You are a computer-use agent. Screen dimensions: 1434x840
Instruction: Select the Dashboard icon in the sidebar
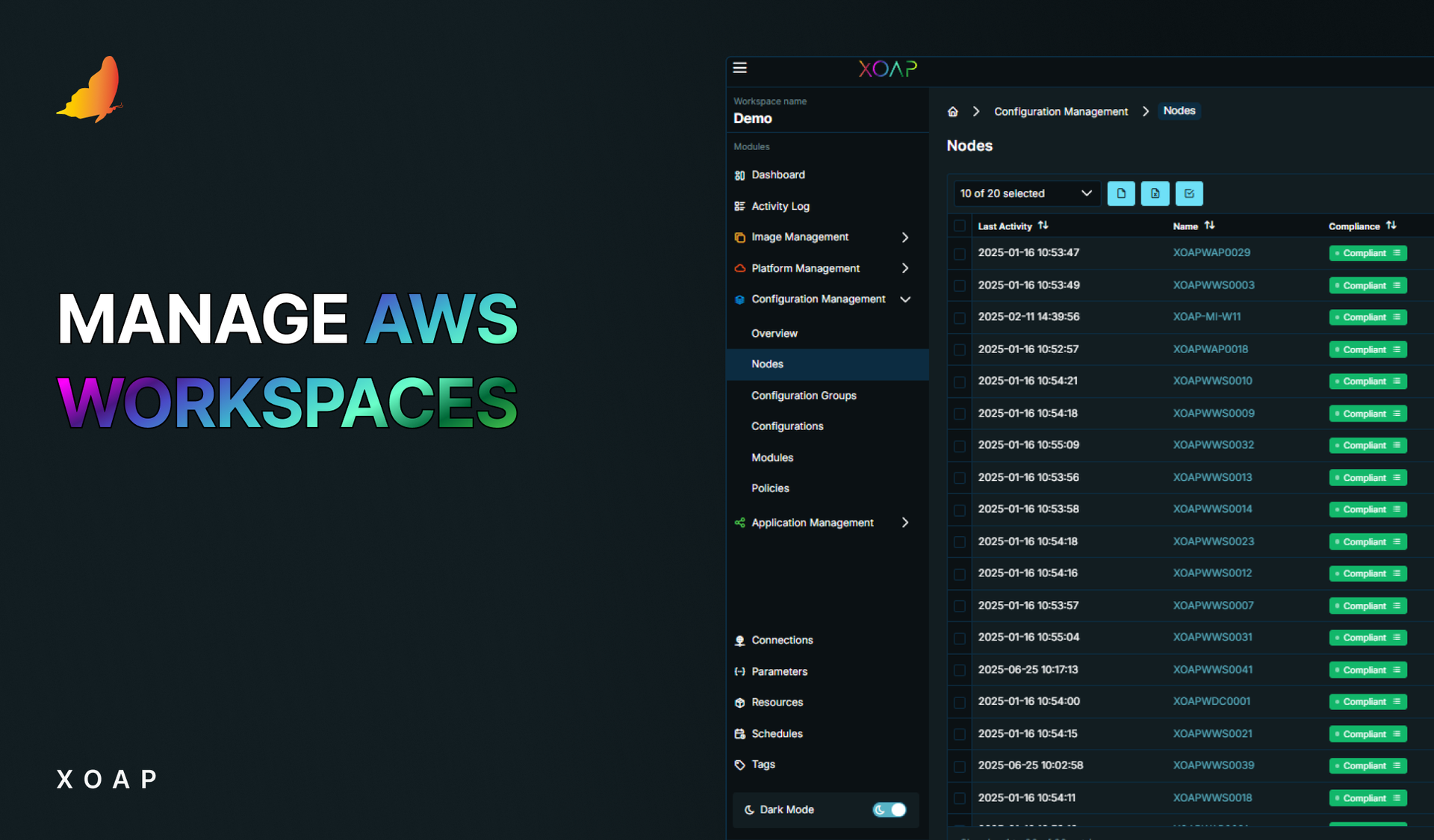[x=740, y=175]
